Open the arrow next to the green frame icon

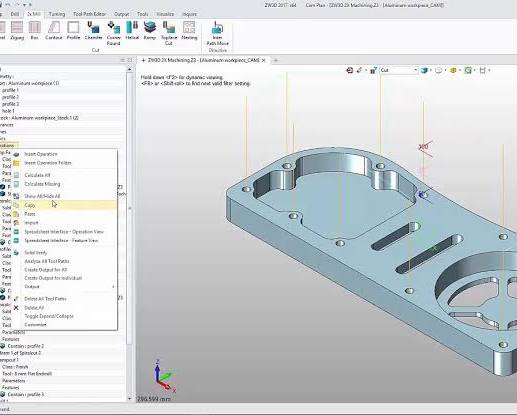pyautogui.click(x=475, y=70)
